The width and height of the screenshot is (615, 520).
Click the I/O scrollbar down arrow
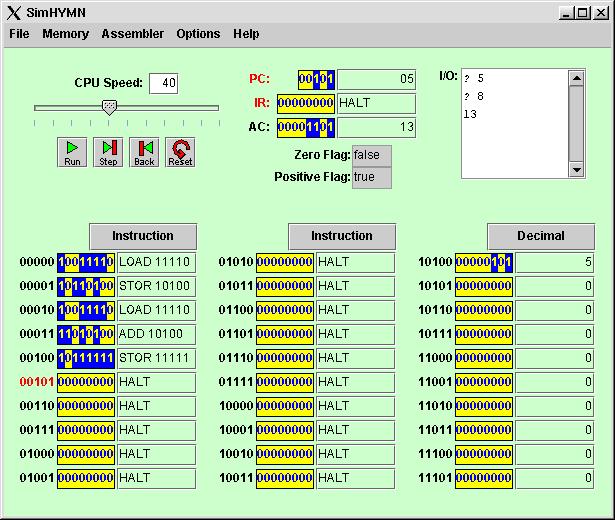[577, 170]
